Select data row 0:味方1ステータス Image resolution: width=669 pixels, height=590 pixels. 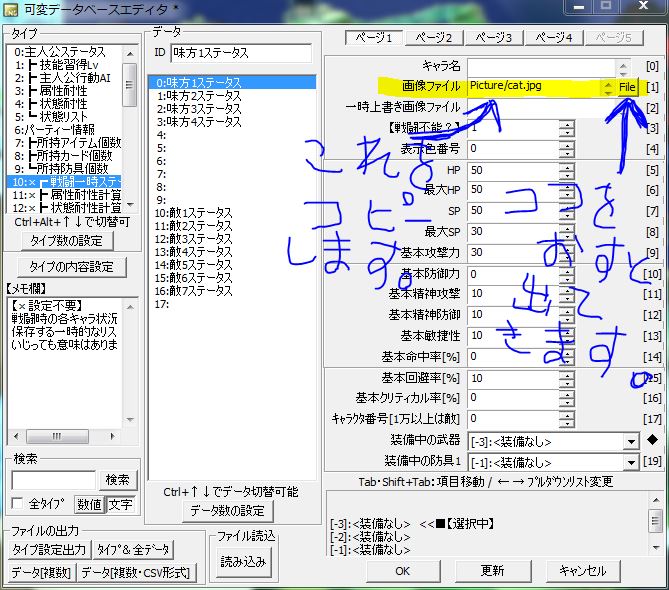[x=232, y=82]
